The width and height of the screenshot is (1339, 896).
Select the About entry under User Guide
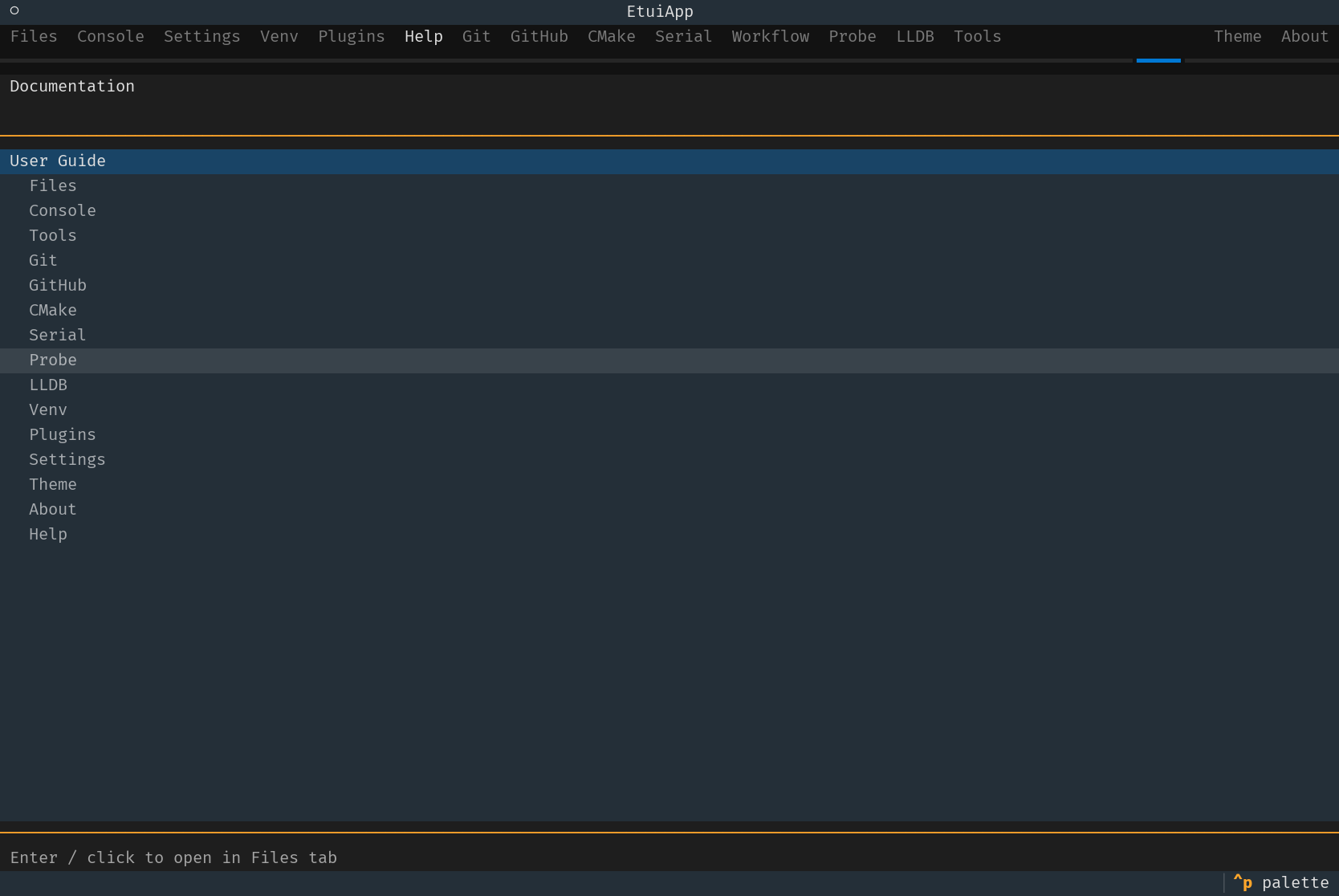669,510
